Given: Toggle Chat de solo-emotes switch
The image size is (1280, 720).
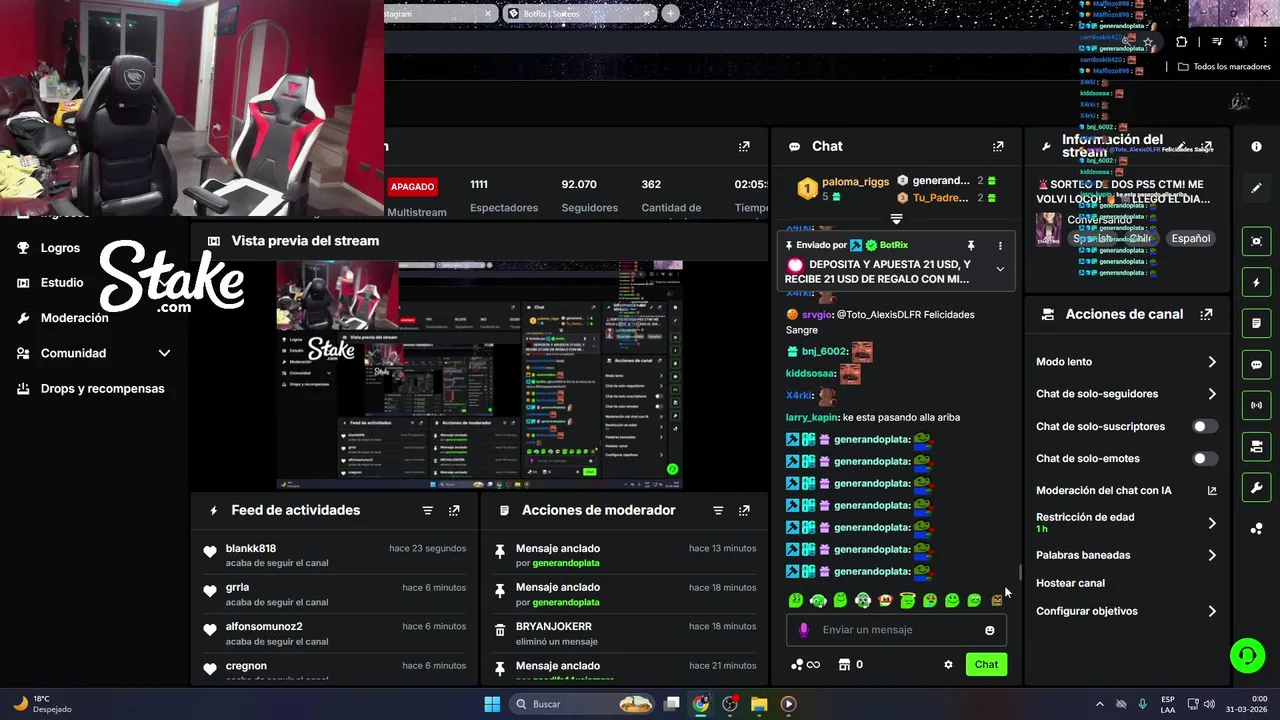Looking at the screenshot, I should click(1205, 459).
